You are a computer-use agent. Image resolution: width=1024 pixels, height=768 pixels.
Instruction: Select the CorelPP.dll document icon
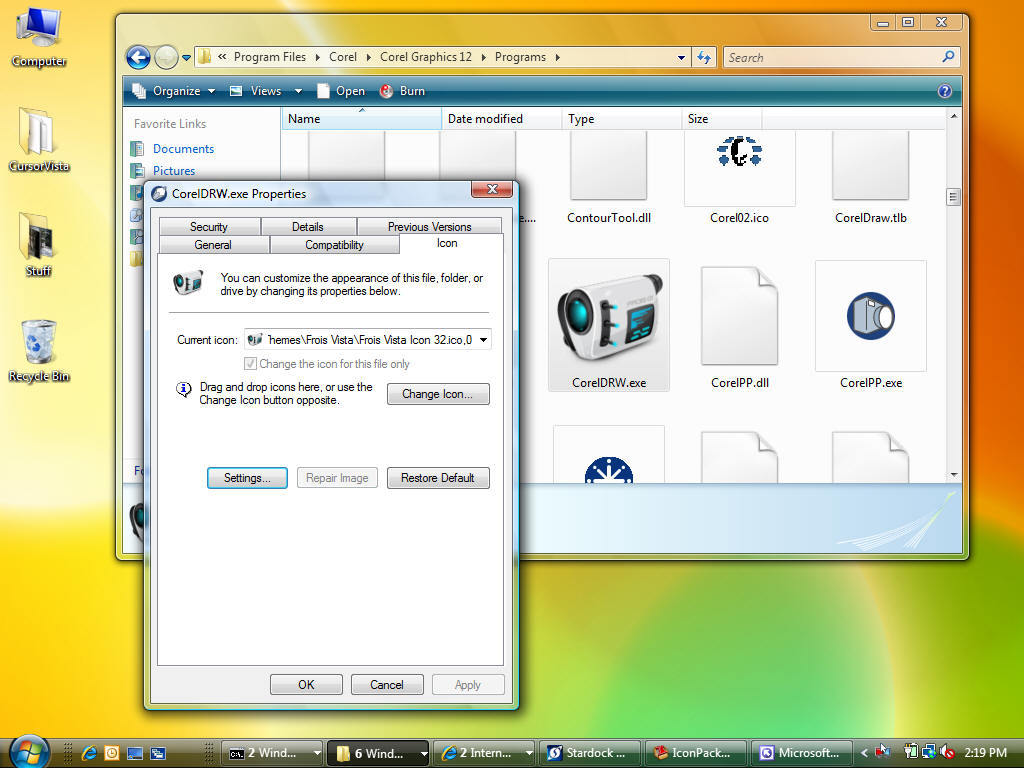pyautogui.click(x=740, y=315)
